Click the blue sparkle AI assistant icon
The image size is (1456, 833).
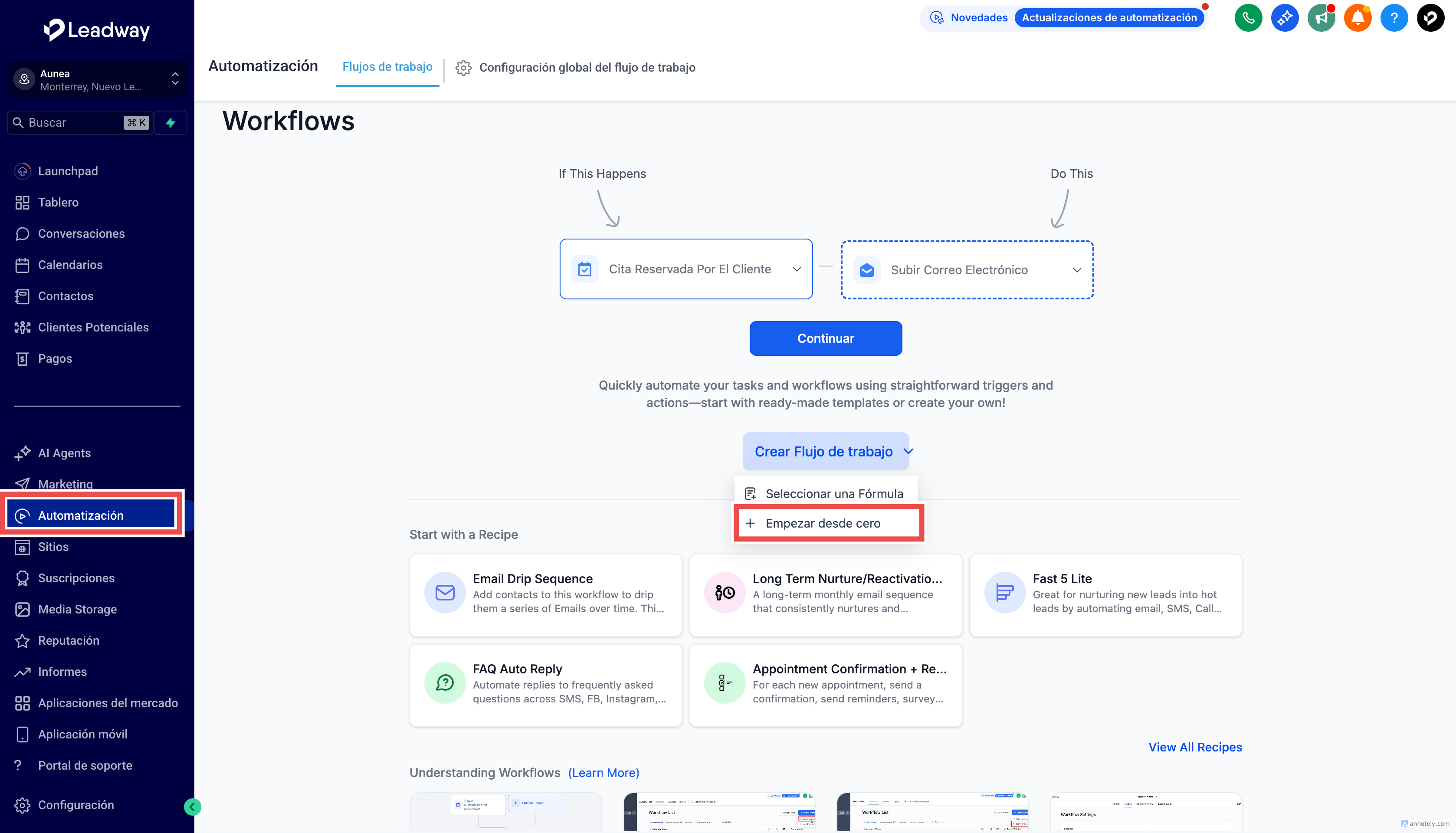1284,18
